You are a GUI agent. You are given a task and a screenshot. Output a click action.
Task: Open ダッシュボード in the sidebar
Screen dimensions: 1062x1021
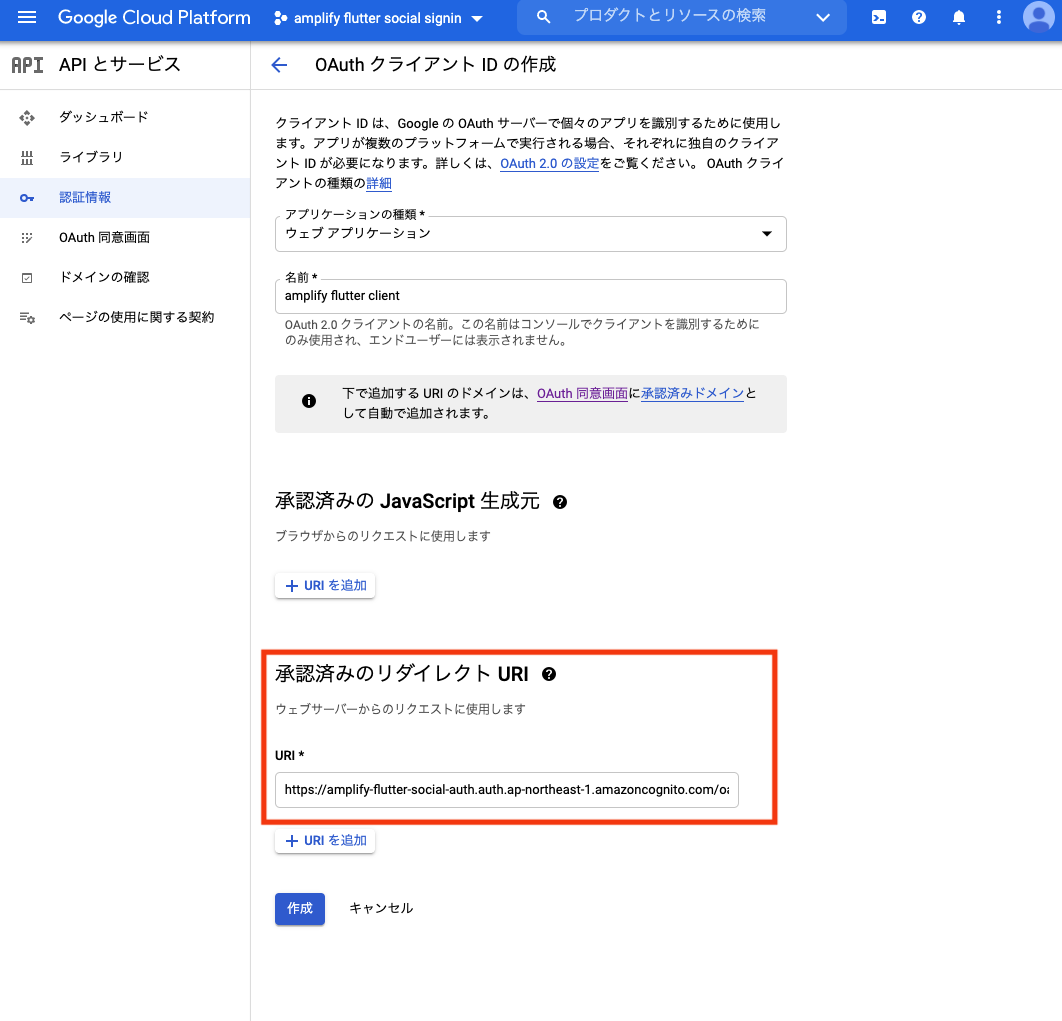(x=125, y=117)
